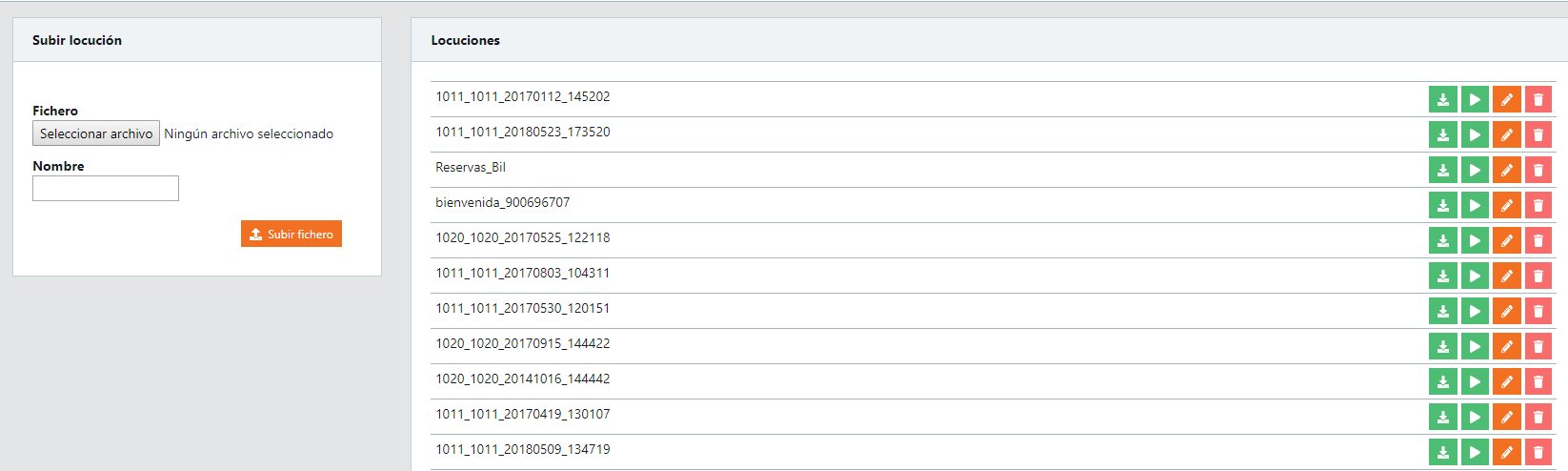1568x471 pixels.
Task: Edit the Reservas_Bil entry
Action: [1506, 170]
